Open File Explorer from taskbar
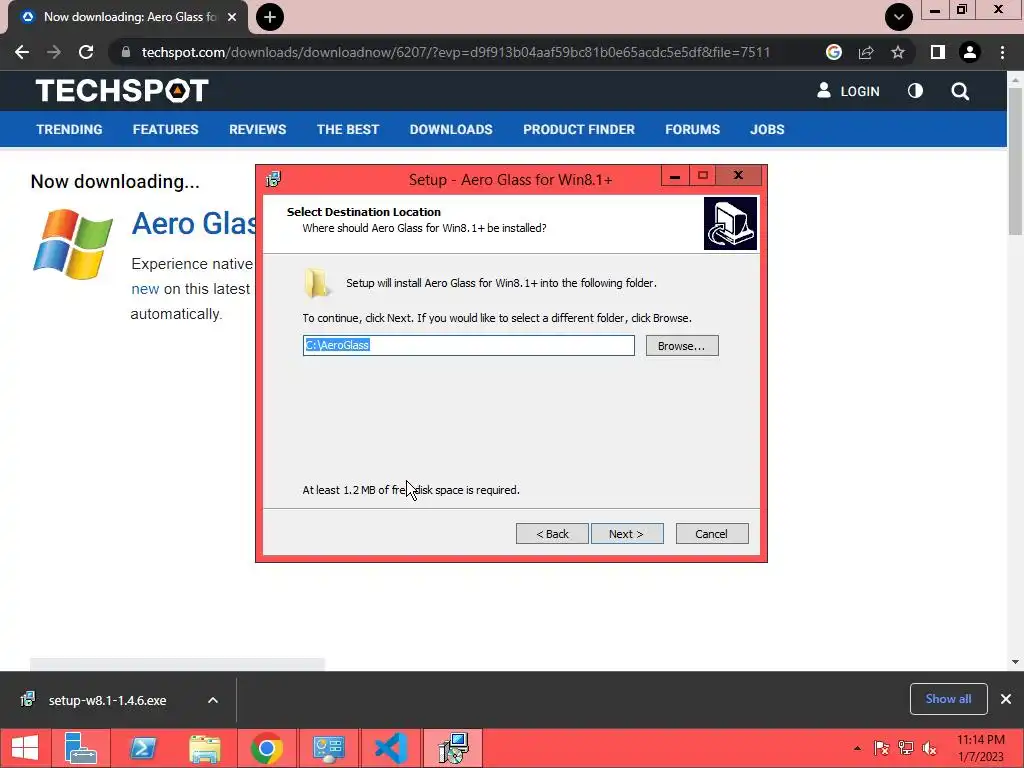This screenshot has width=1024, height=768. (204, 748)
